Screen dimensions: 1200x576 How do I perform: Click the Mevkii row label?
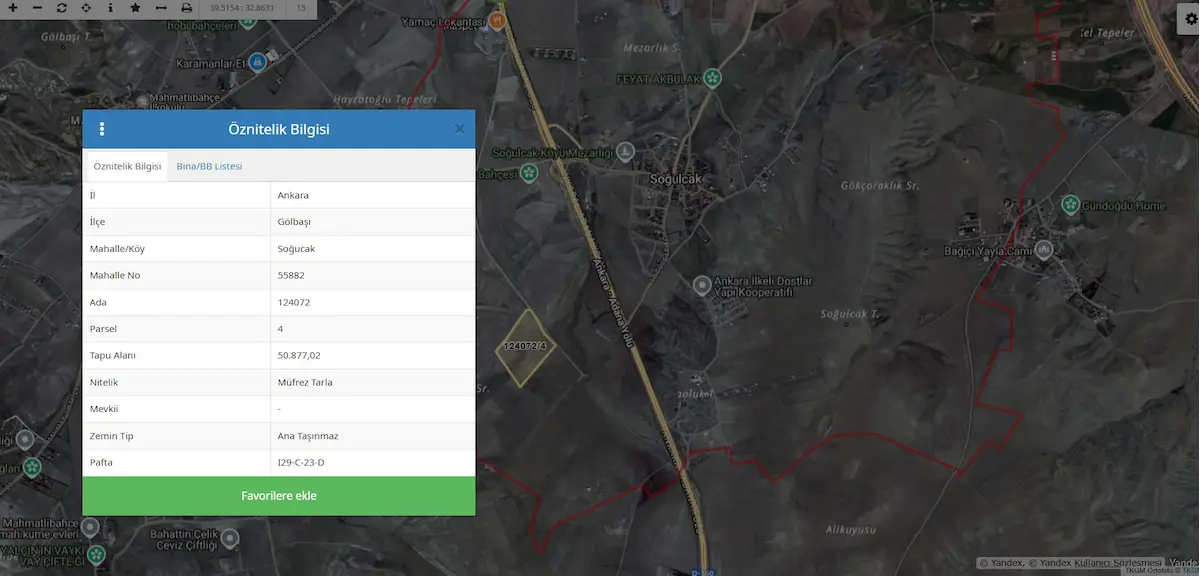tap(104, 409)
